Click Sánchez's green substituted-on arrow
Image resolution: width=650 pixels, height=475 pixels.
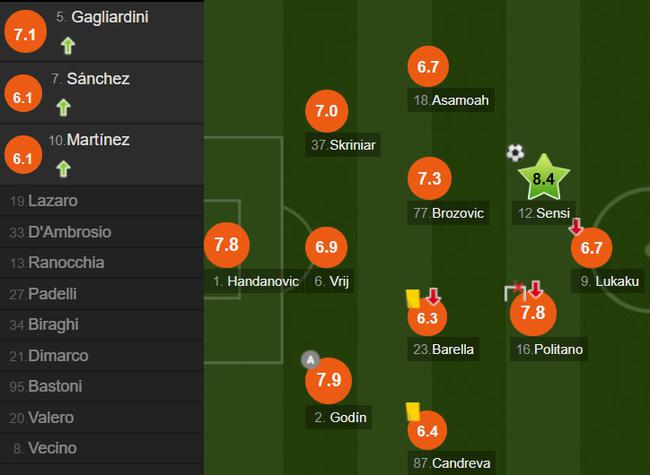(63, 107)
